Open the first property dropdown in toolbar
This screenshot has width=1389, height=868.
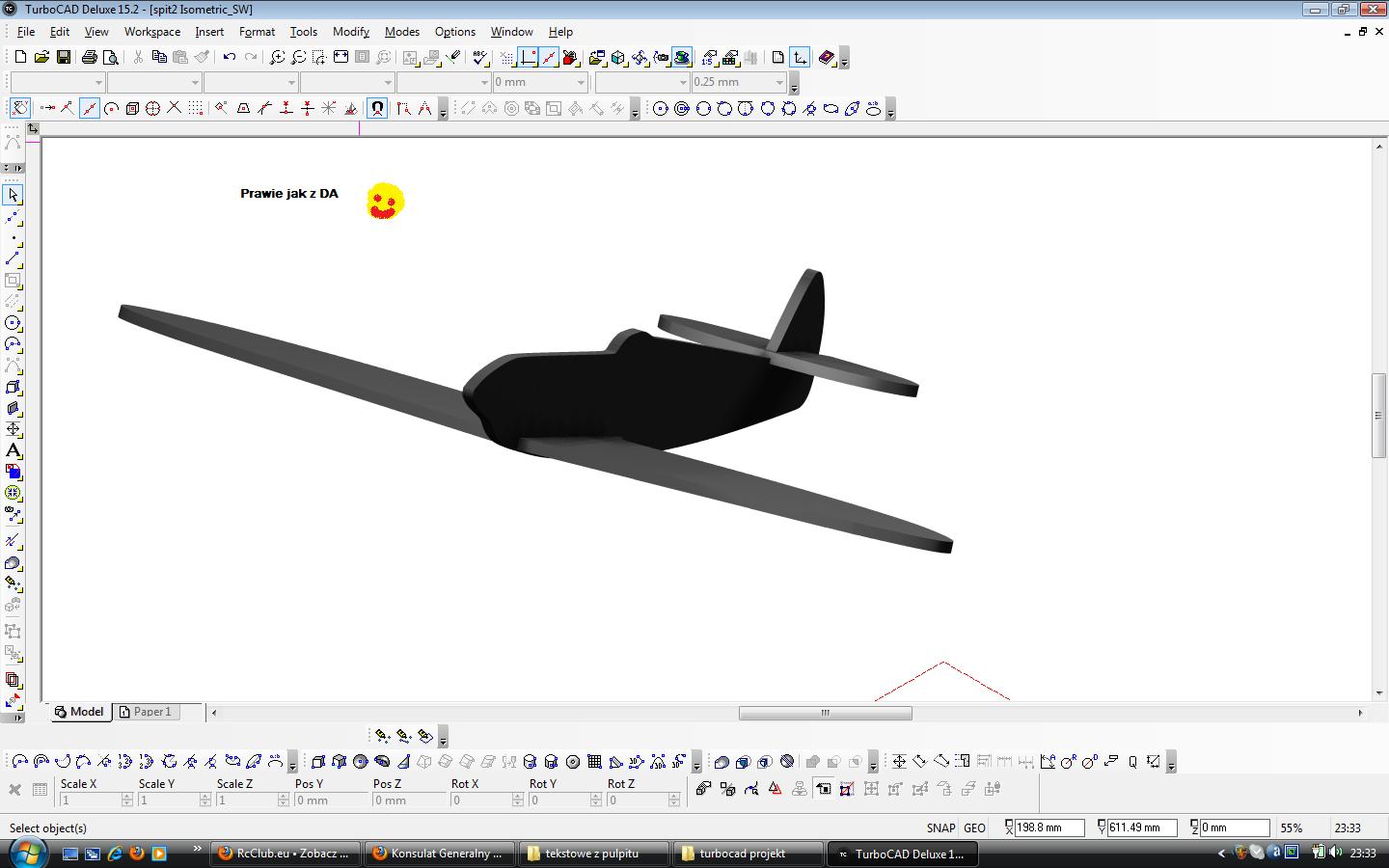(58, 82)
